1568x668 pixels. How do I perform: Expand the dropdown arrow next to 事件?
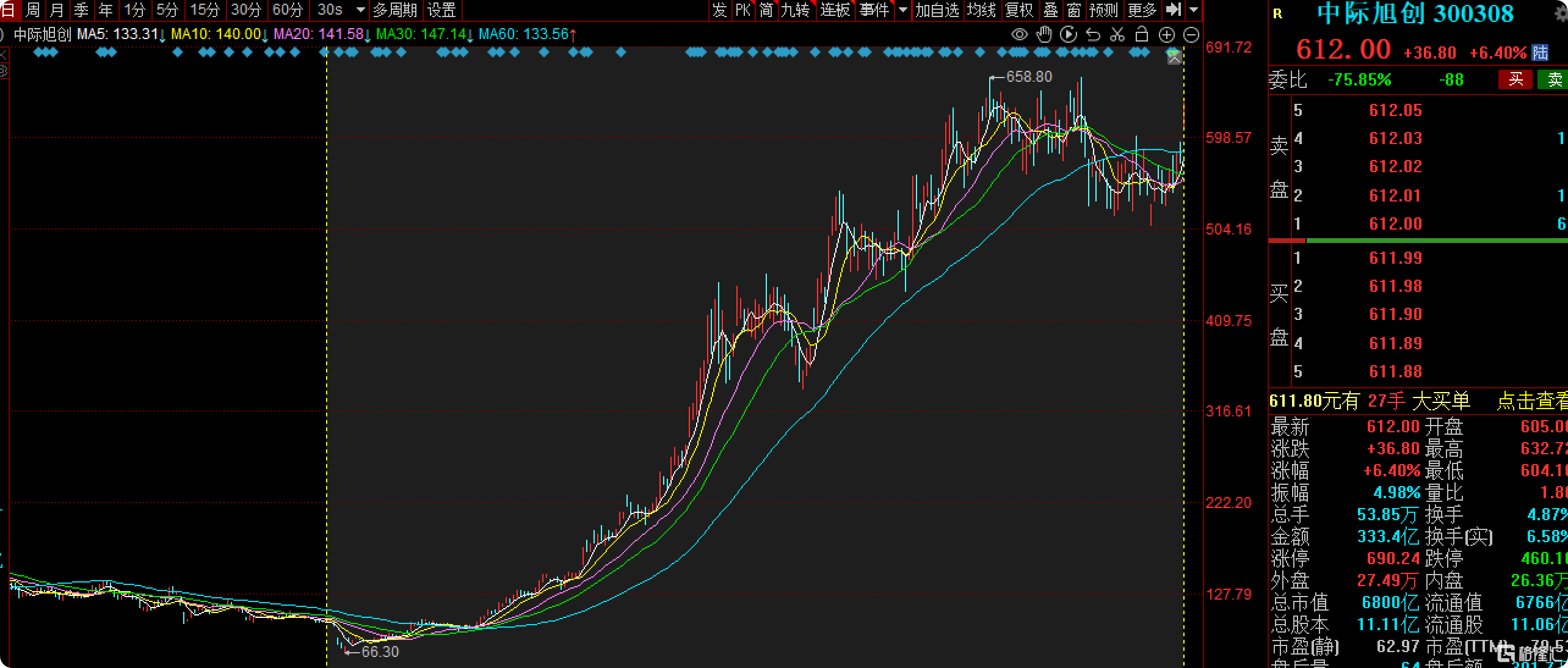[903, 10]
